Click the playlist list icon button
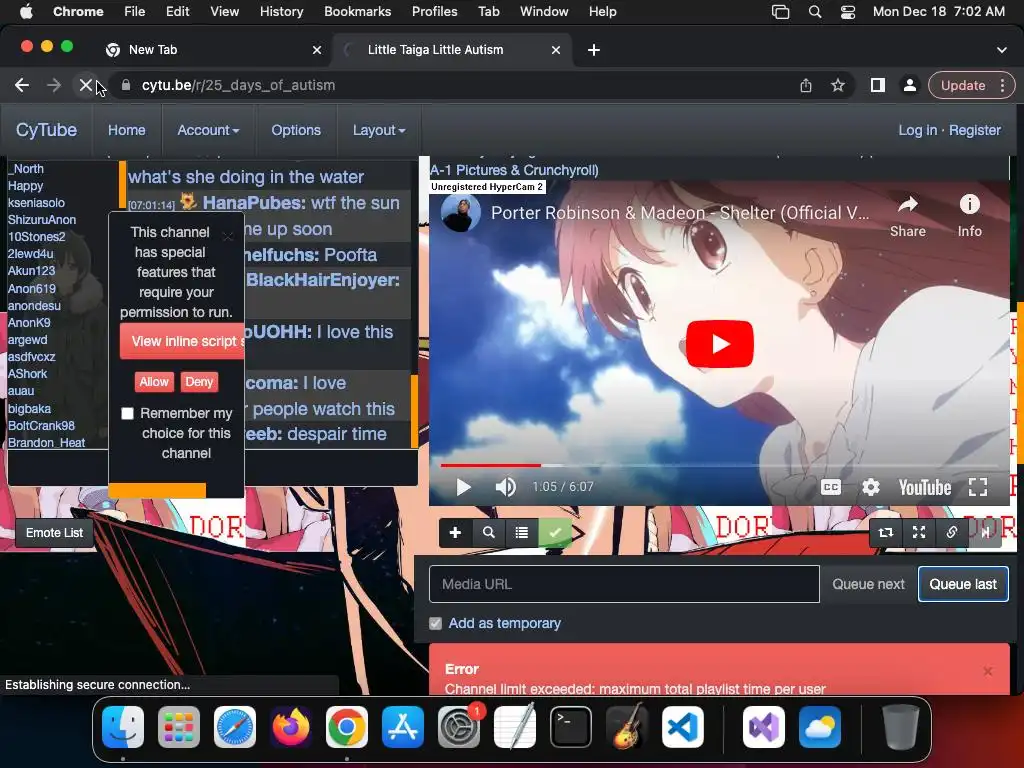The height and width of the screenshot is (768, 1024). 521,533
